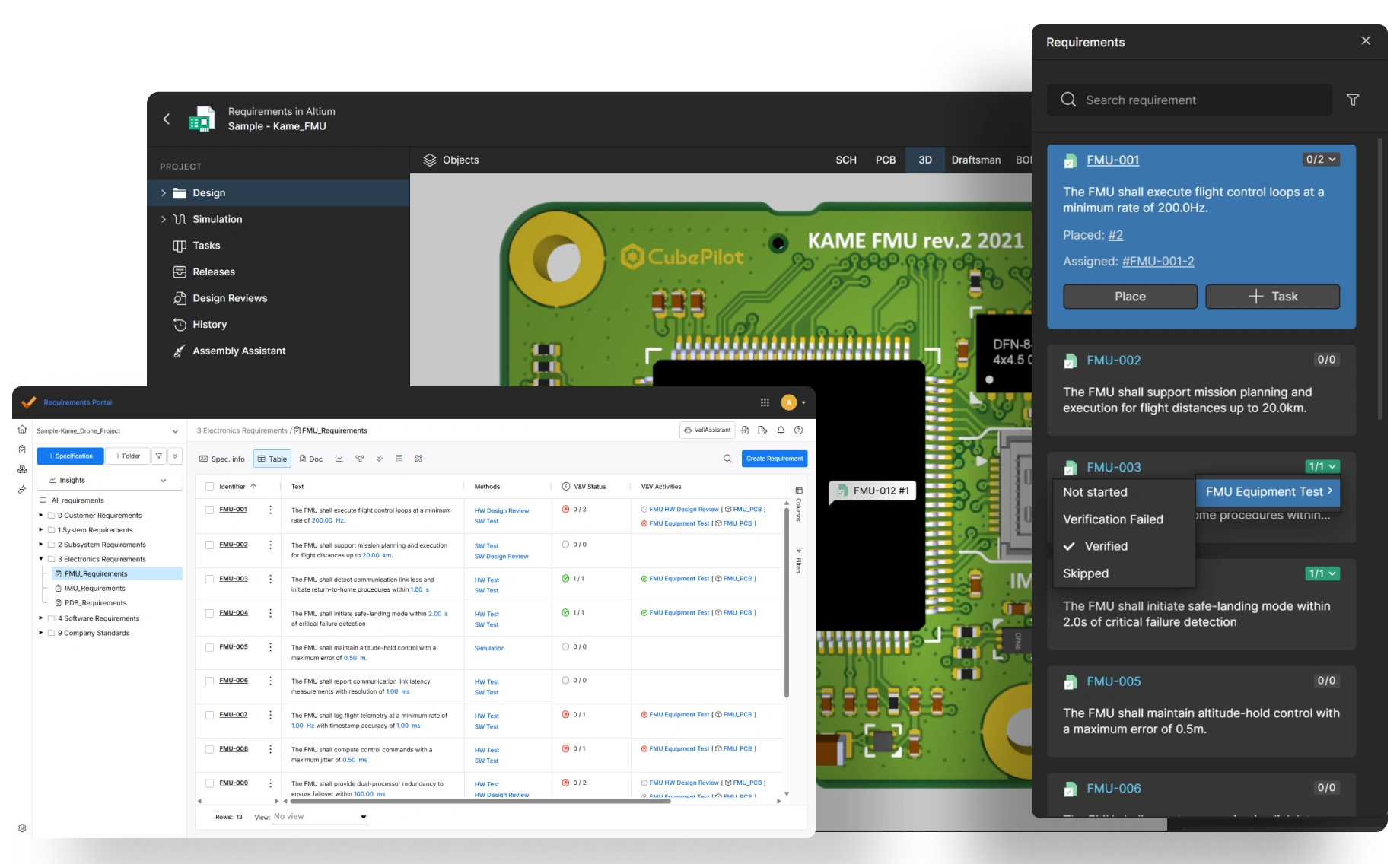Viewport: 1400px width, 864px height.
Task: Go back using the left arrow icon
Action: coord(167,119)
